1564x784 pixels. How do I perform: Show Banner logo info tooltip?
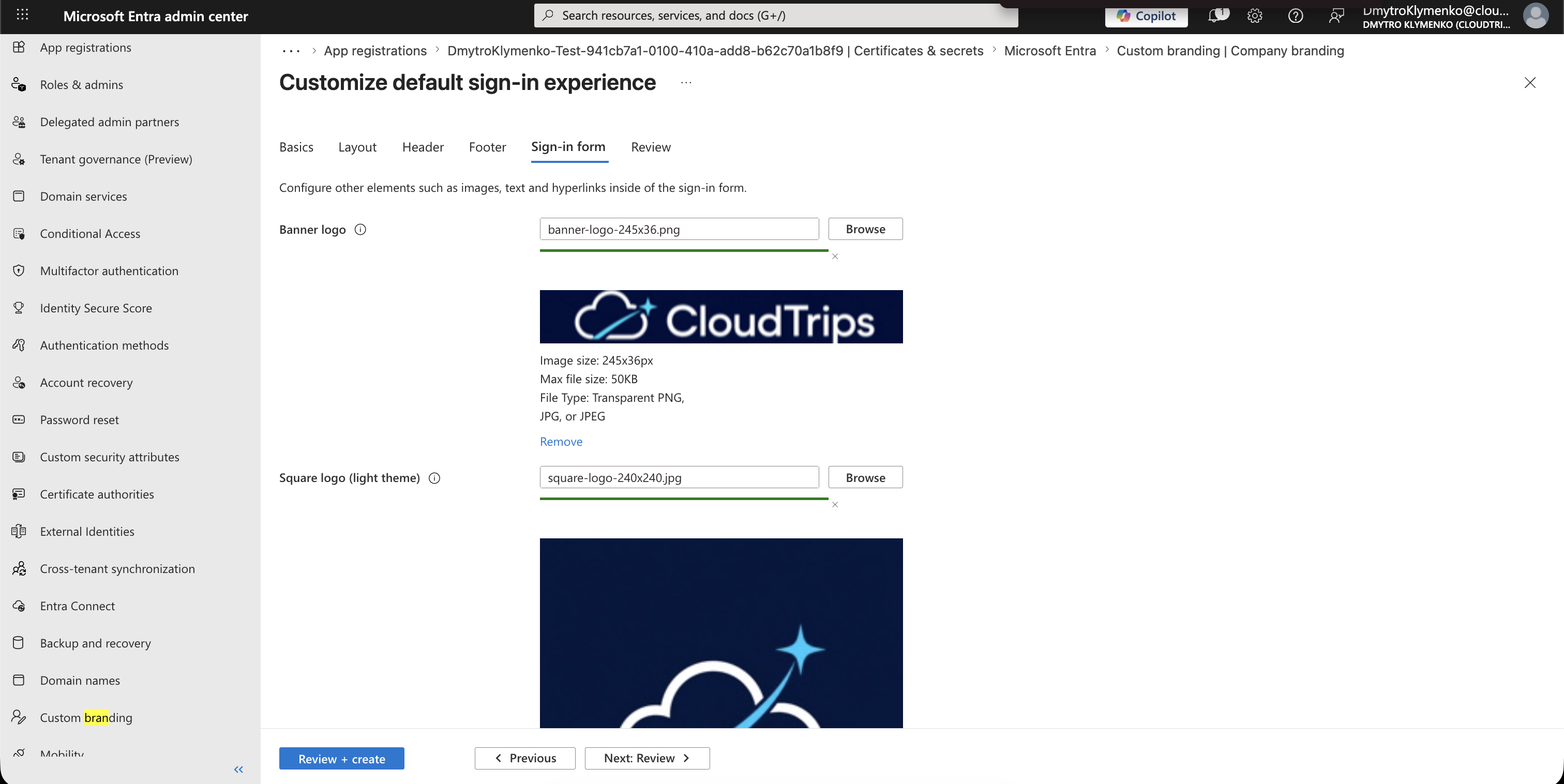point(360,229)
